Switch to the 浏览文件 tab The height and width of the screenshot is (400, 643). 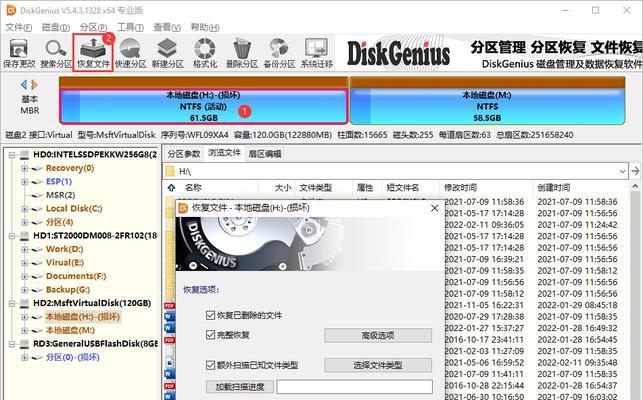(x=224, y=153)
